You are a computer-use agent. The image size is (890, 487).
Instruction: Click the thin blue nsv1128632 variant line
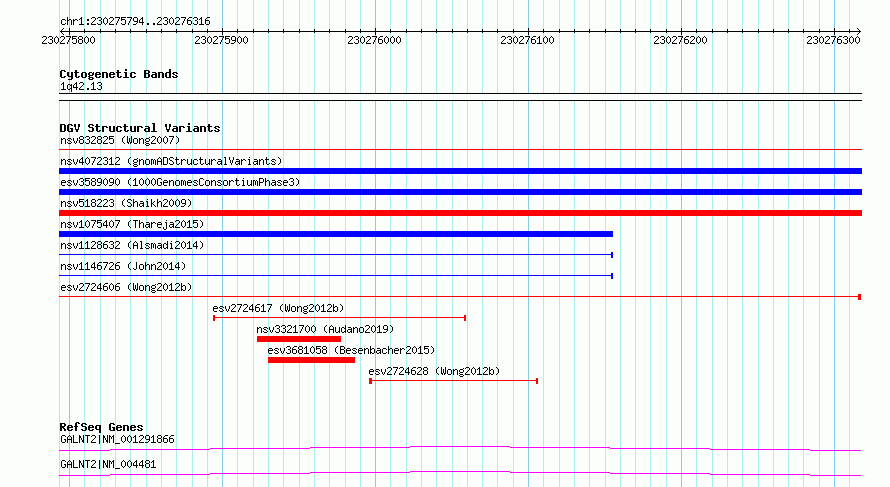pyautogui.click(x=336, y=255)
